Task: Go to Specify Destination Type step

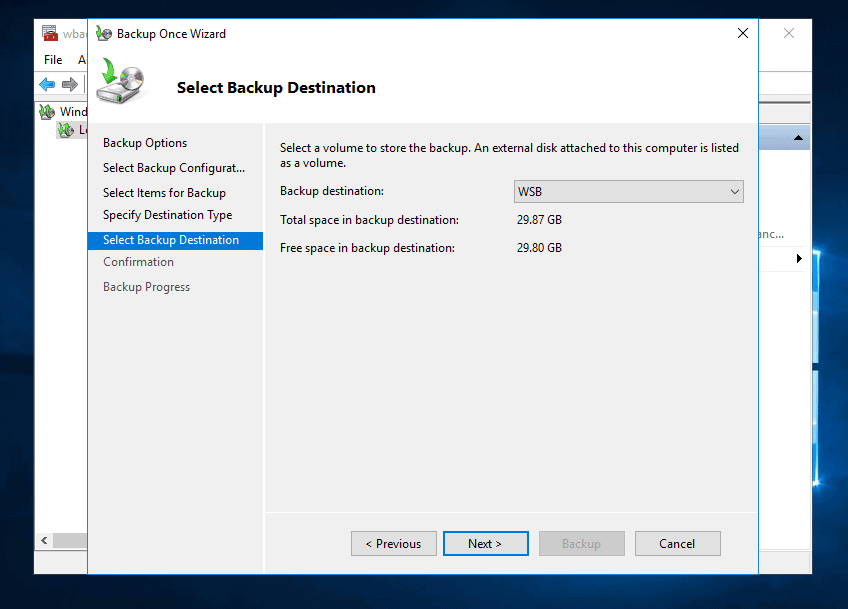Action: pyautogui.click(x=167, y=215)
